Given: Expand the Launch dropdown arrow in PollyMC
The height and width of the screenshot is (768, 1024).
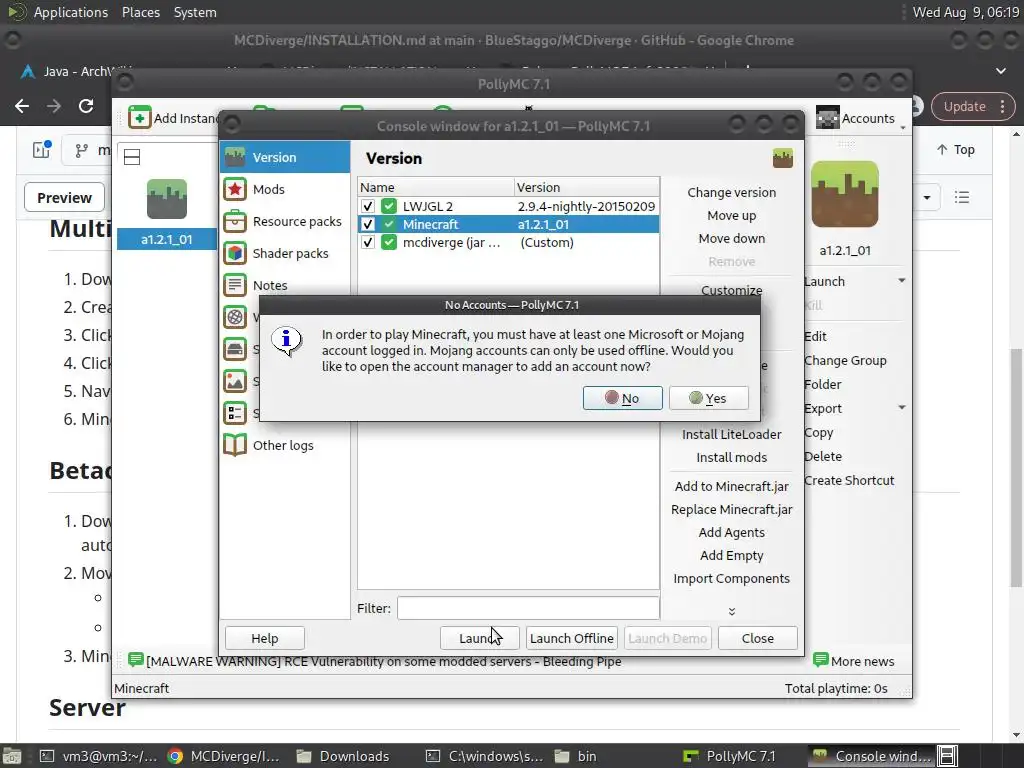Looking at the screenshot, I should tap(901, 281).
